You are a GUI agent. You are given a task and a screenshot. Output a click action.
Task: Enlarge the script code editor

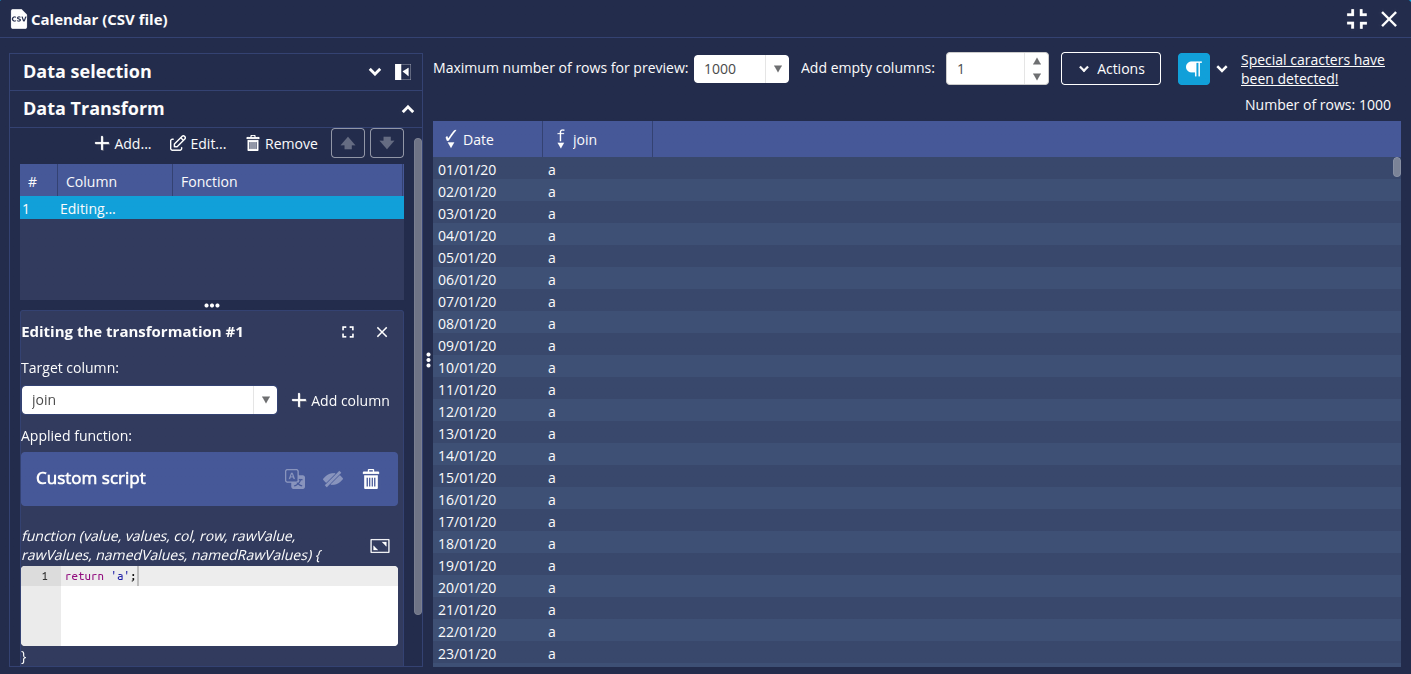(380, 546)
